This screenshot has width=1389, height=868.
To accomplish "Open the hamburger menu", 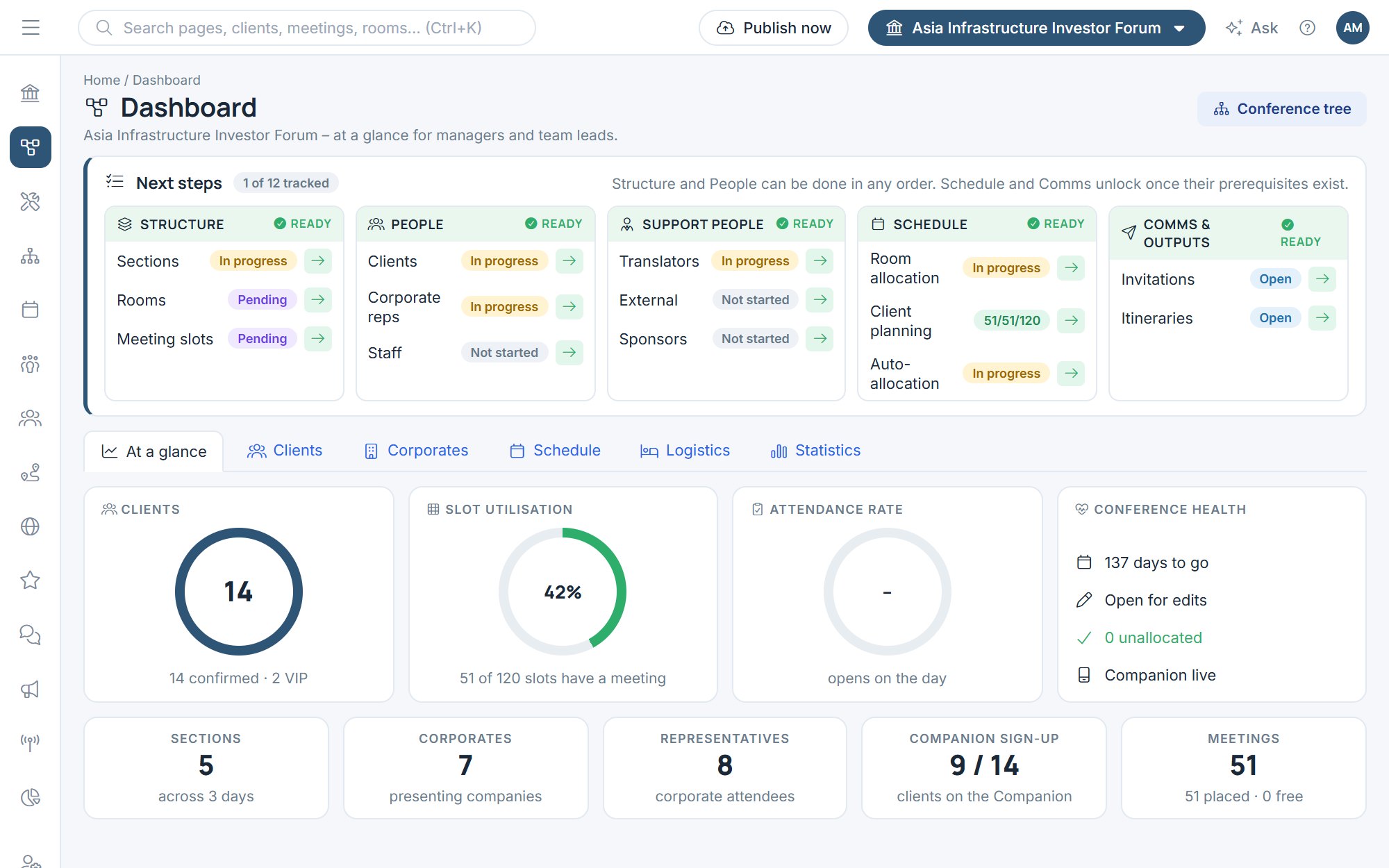I will (31, 28).
